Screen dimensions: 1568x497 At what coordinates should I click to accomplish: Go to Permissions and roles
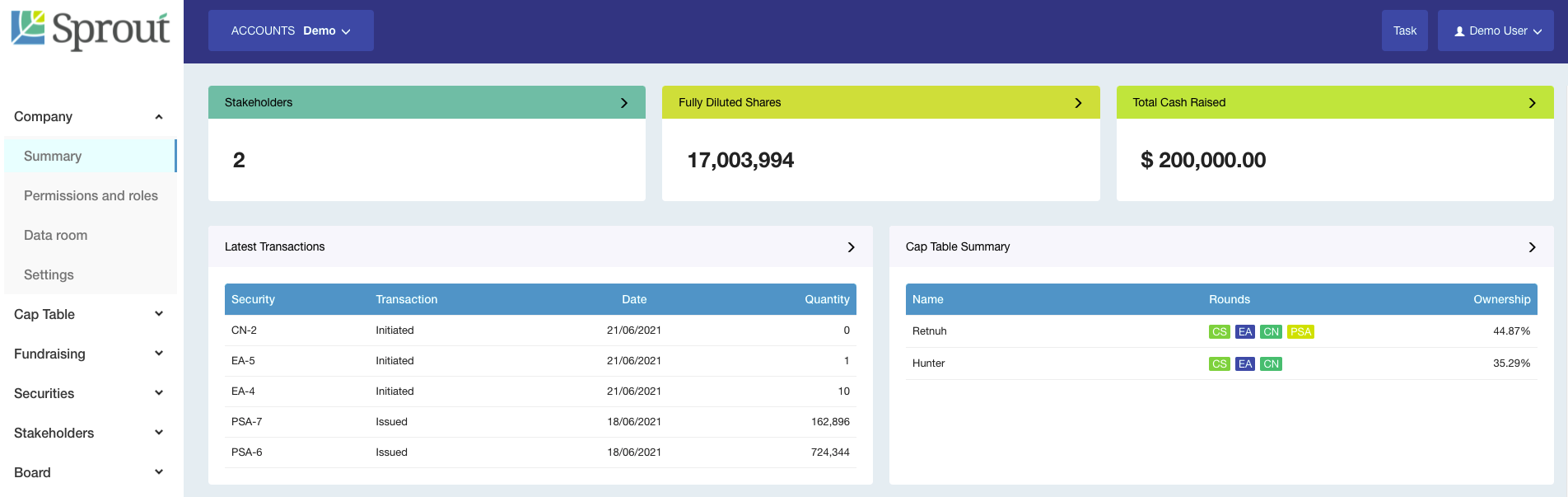91,195
